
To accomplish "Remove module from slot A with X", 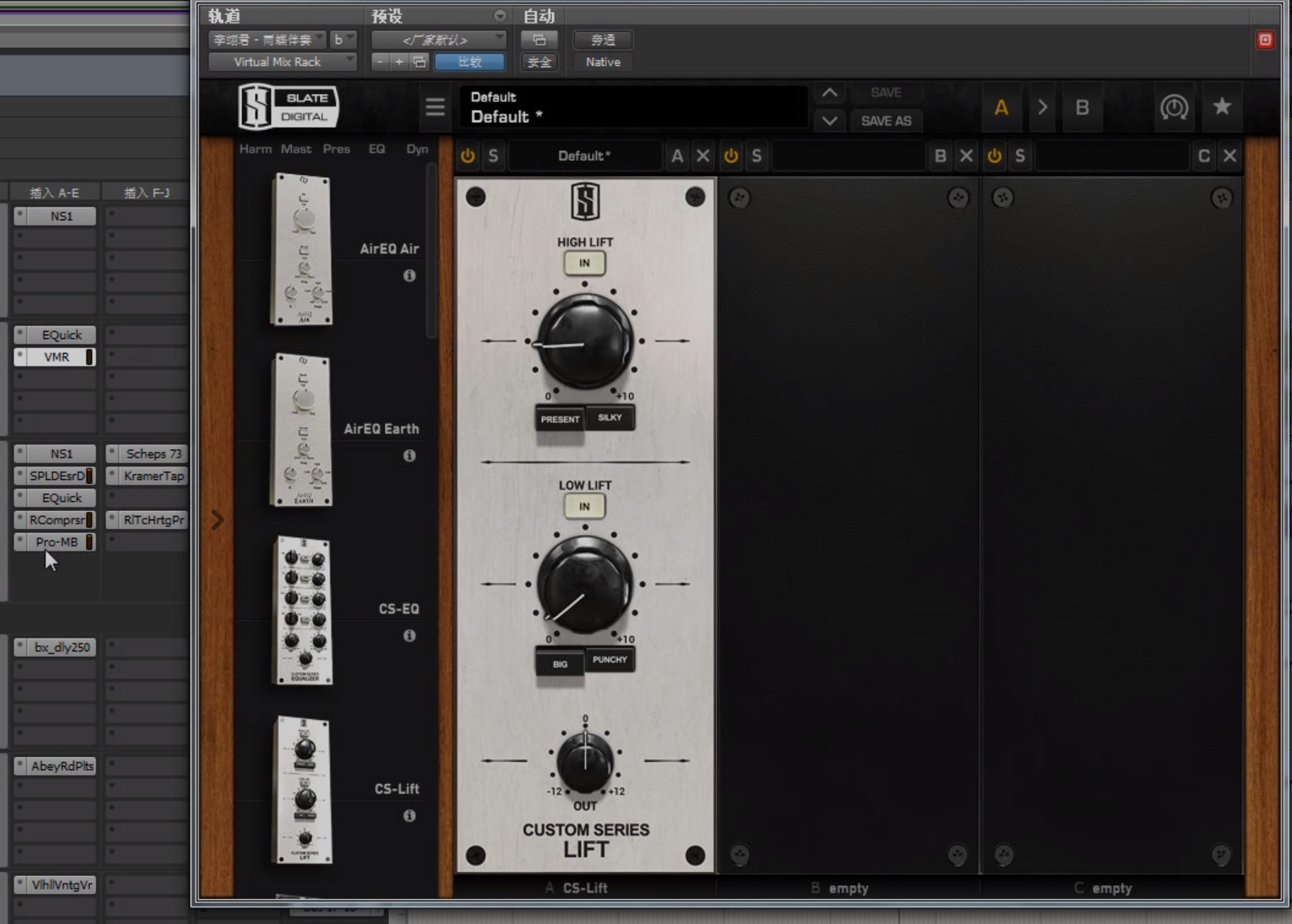I will pos(702,156).
